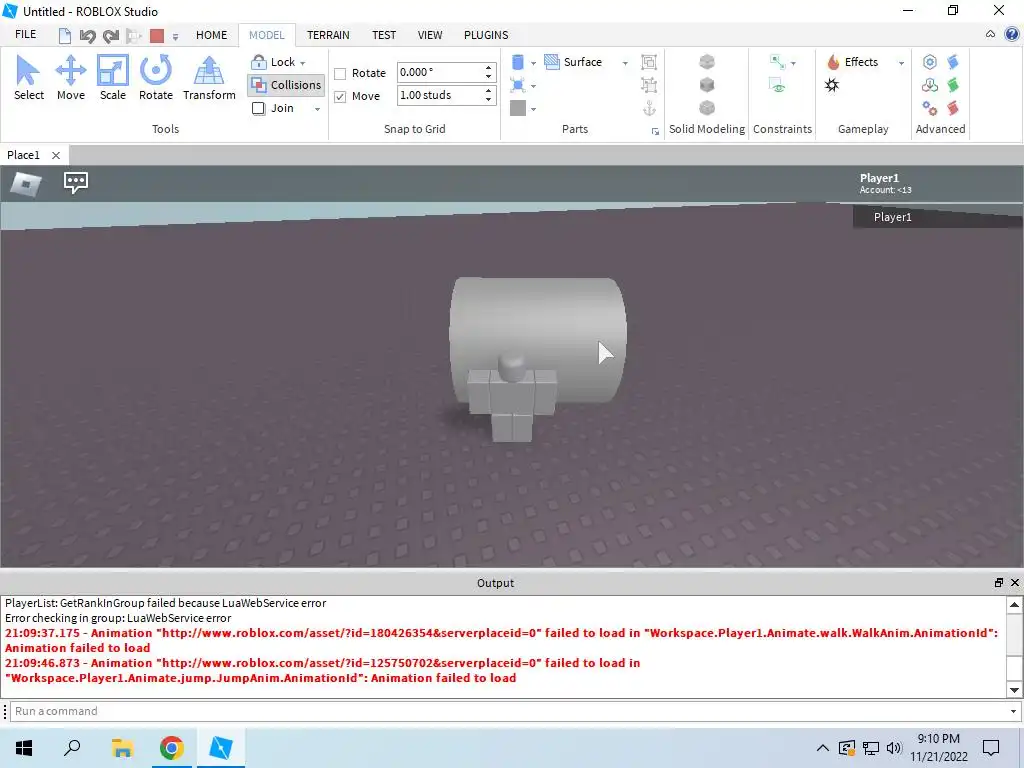This screenshot has width=1024, height=768.
Task: Click the Group parts icon
Action: coord(648,62)
